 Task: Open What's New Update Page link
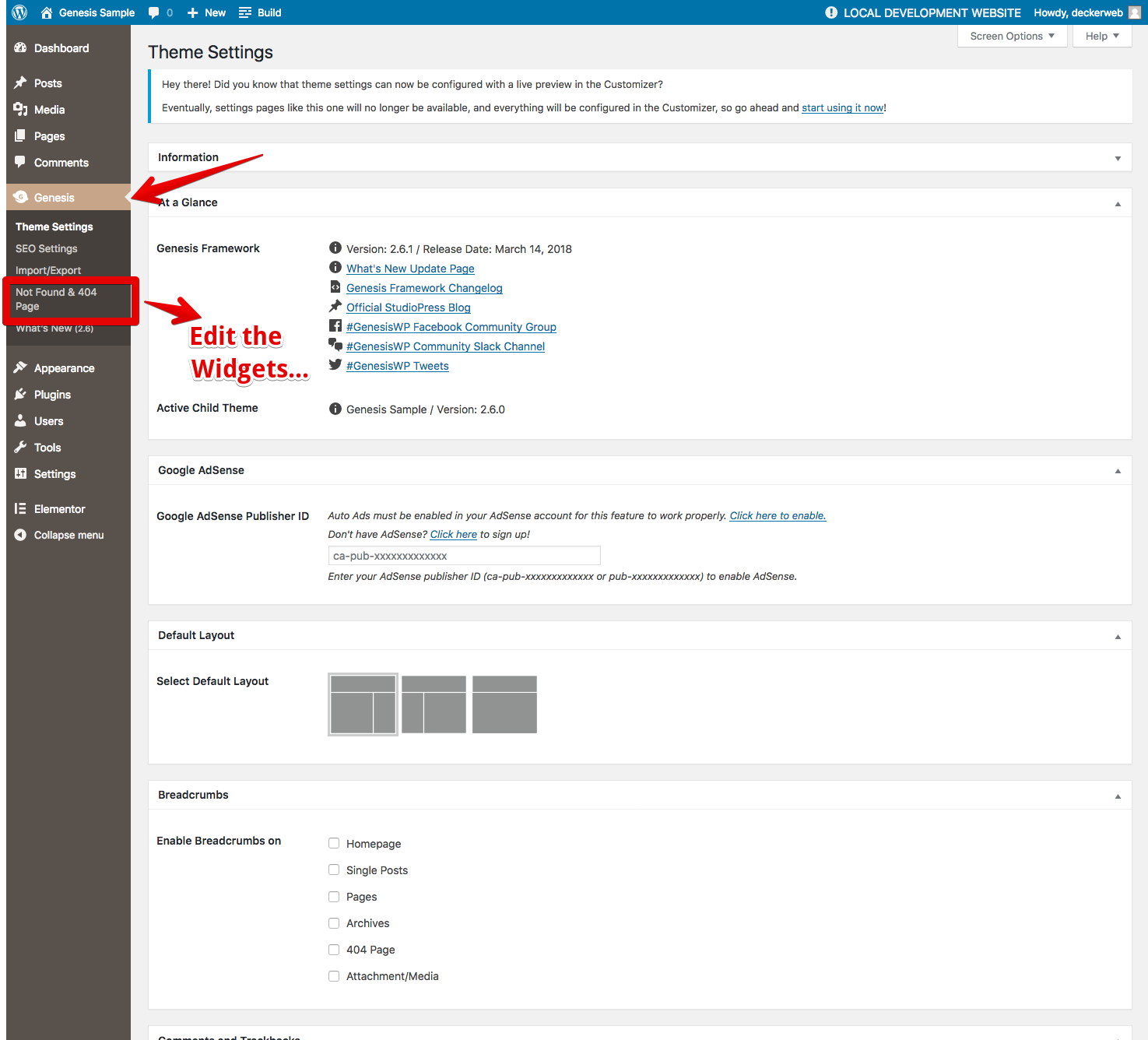coord(410,269)
